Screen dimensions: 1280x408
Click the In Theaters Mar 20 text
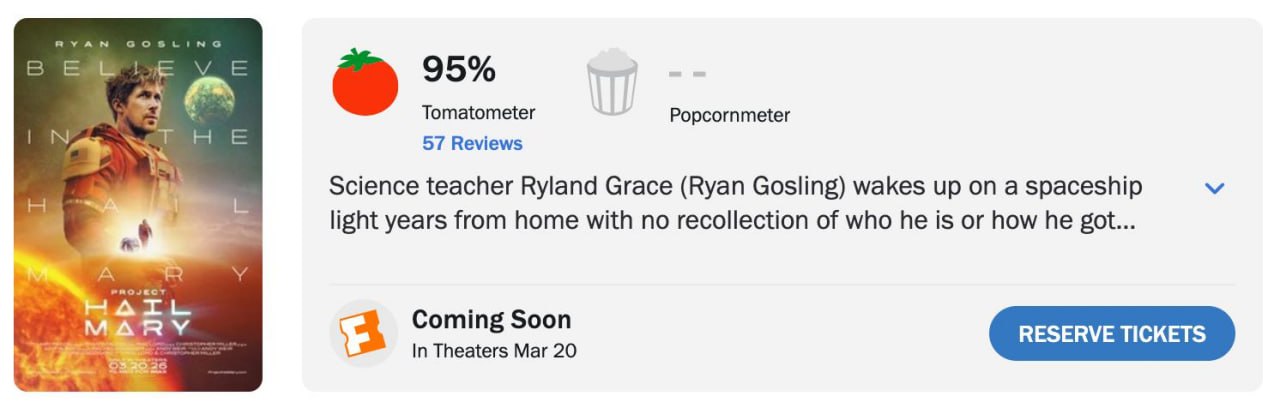click(x=494, y=351)
